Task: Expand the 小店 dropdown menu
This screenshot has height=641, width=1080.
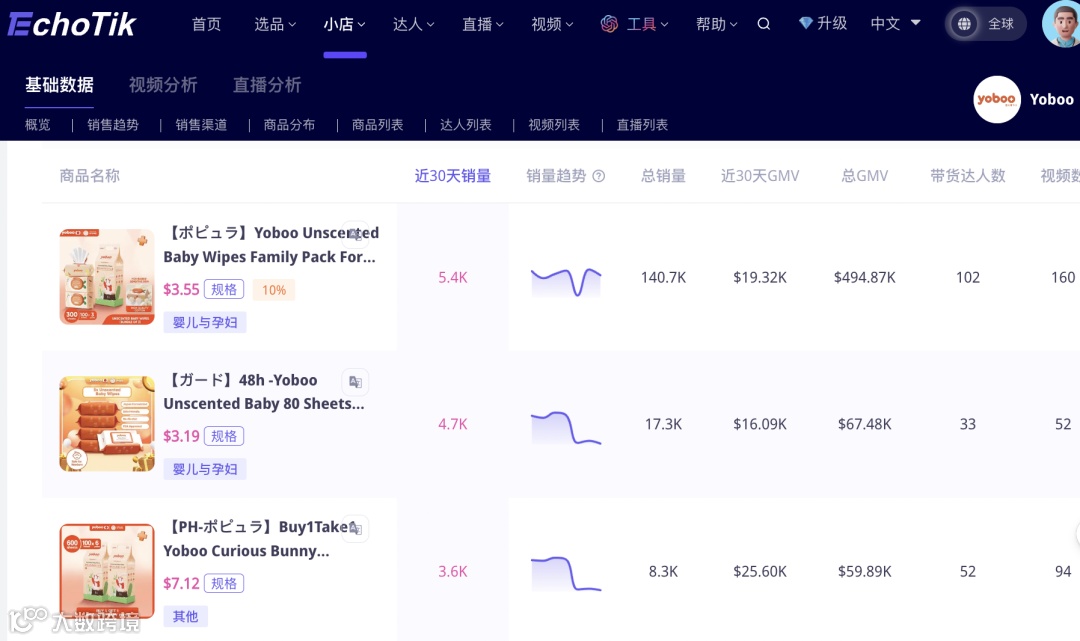Action: click(x=344, y=24)
